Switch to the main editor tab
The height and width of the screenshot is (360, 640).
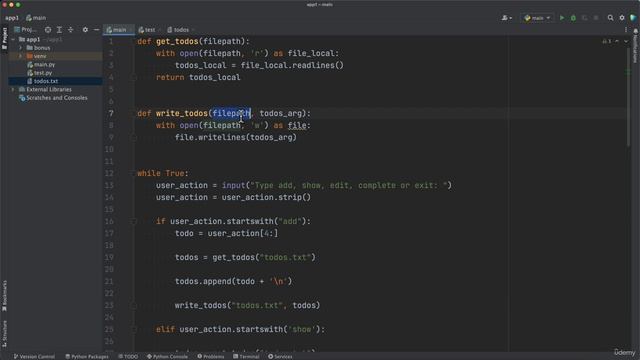pos(118,30)
